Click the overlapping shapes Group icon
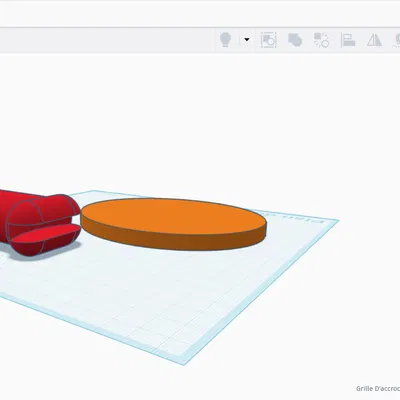Viewport: 400px width, 400px height. pyautogui.click(x=295, y=40)
